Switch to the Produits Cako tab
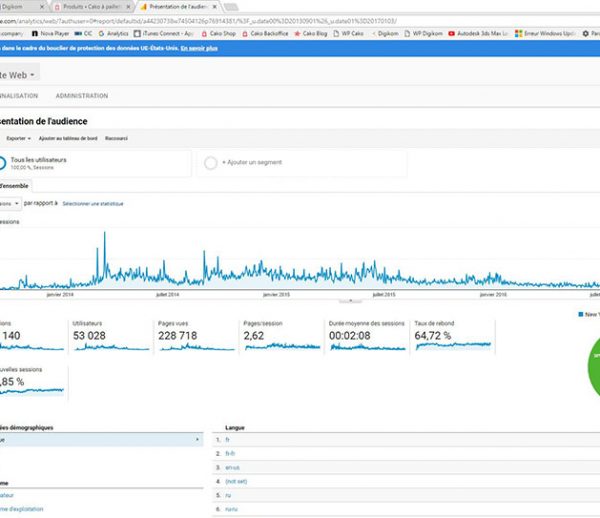 [91, 7]
